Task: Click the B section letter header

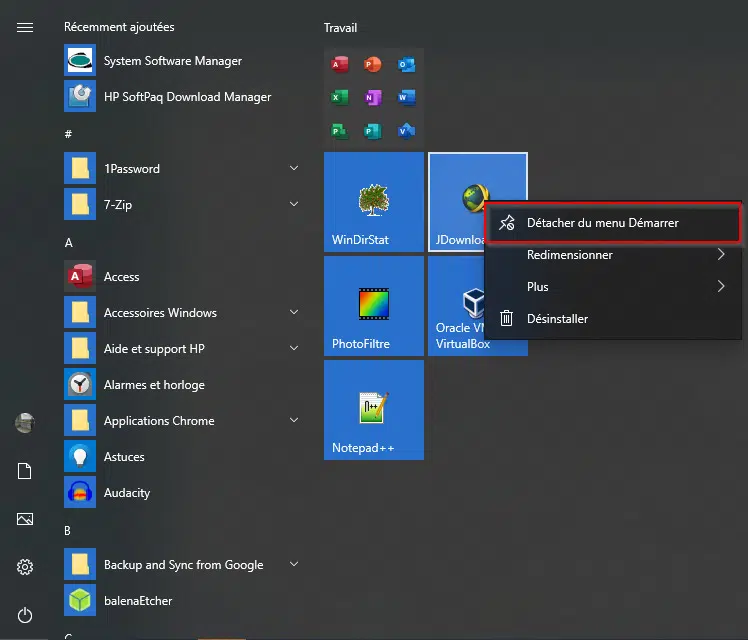Action: [68, 530]
